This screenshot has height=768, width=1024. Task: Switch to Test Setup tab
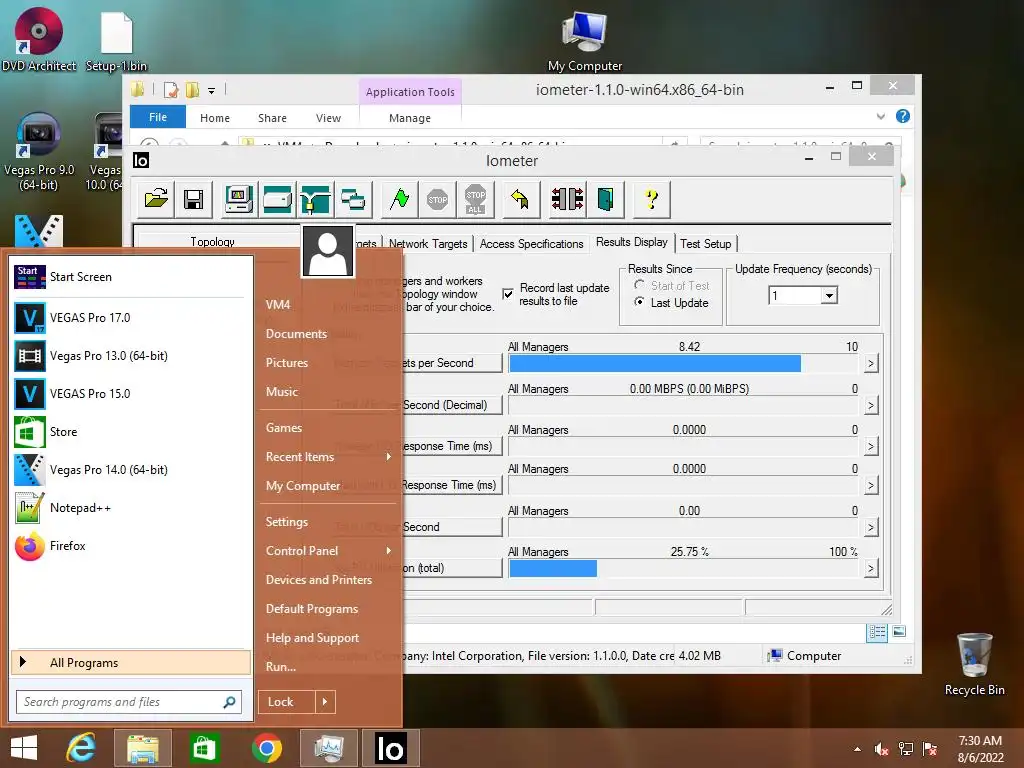pyautogui.click(x=705, y=244)
